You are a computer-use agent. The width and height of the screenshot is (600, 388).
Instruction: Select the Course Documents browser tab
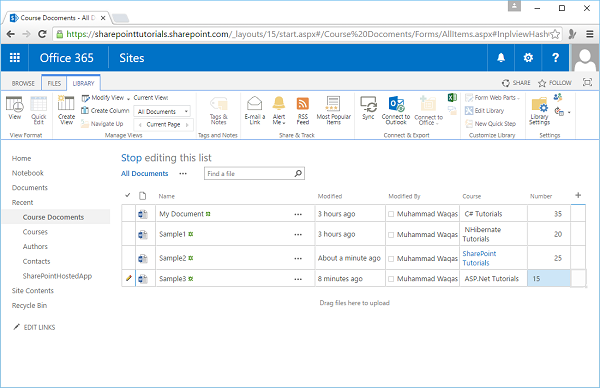(x=57, y=18)
